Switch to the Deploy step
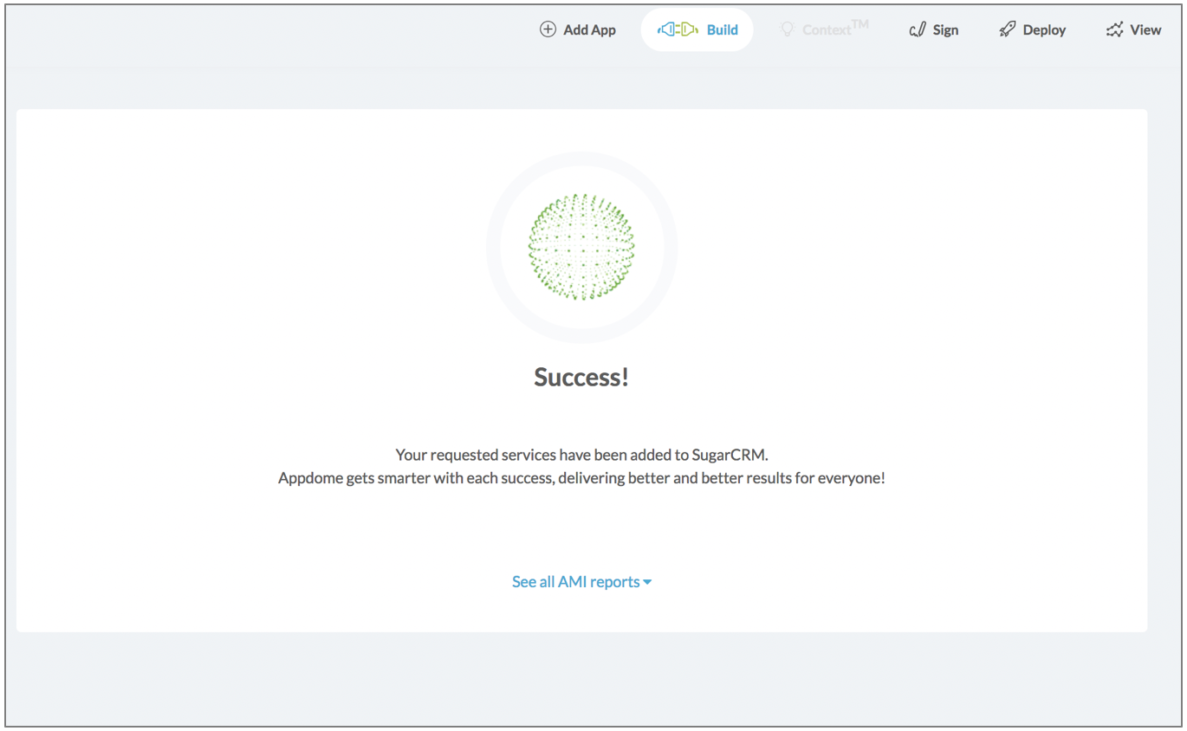Viewport: 1187px width, 731px height. point(1032,29)
